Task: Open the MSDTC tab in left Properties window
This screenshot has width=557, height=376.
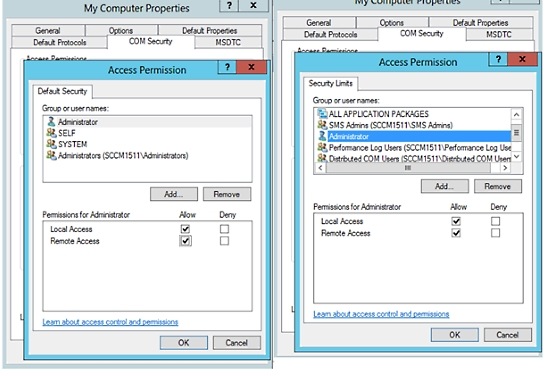Action: pyautogui.click(x=228, y=42)
